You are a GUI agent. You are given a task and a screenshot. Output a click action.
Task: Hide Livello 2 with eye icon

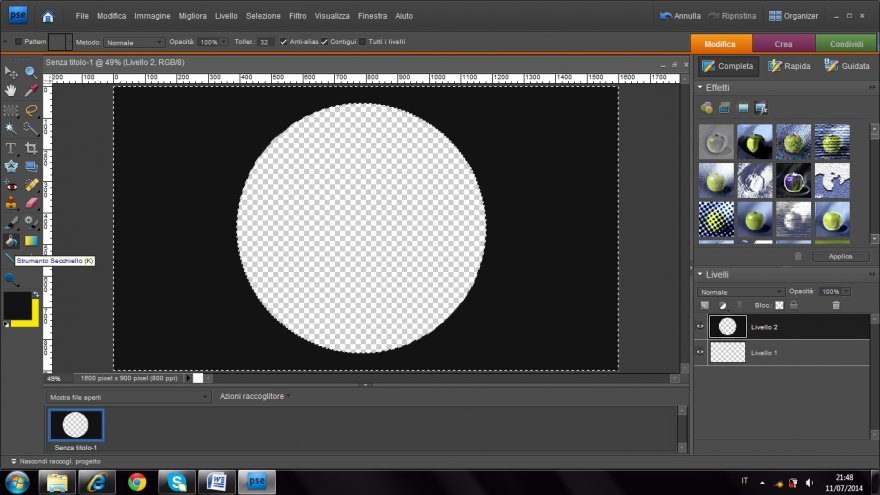pos(700,326)
